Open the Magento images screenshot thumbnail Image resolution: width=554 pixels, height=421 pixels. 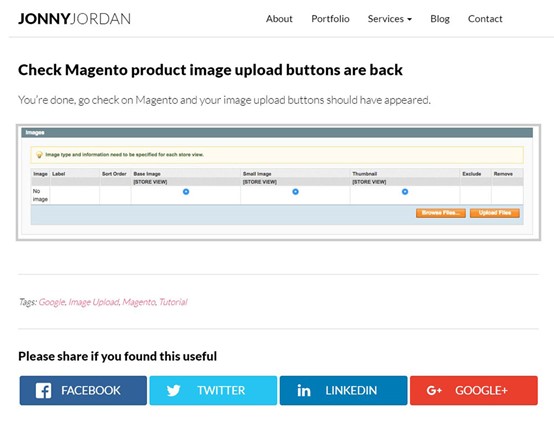coord(278,183)
